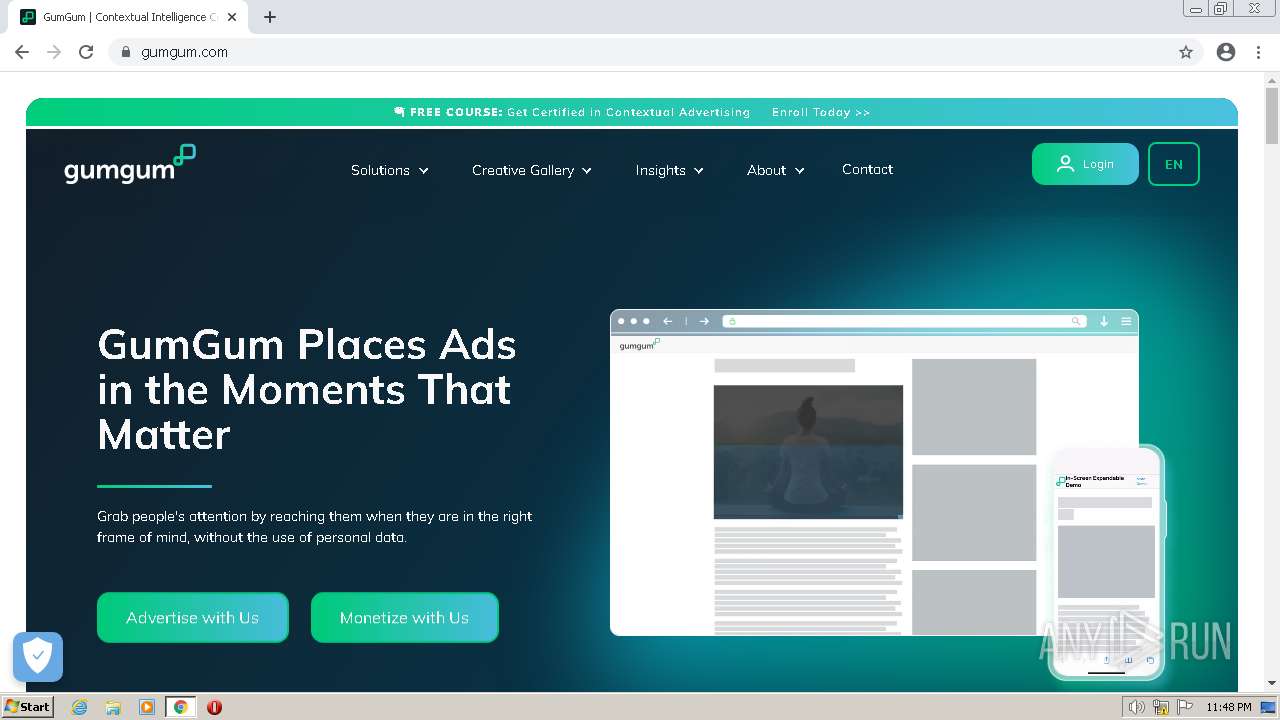This screenshot has width=1280, height=720.
Task: Click the red Opera-style taskbar icon
Action: (x=214, y=707)
